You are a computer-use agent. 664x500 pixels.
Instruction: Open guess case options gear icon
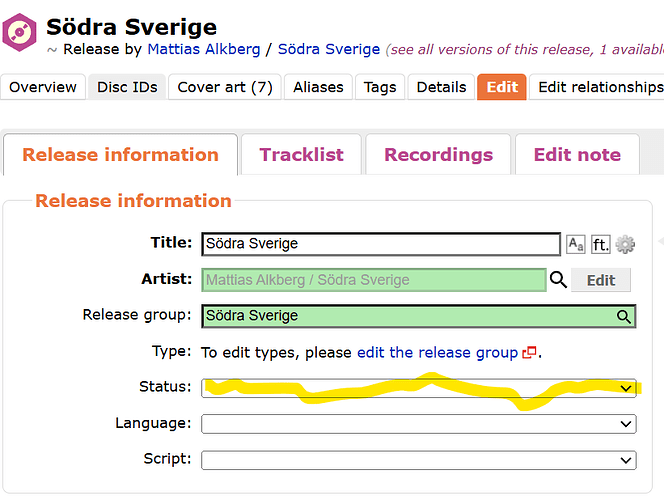[626, 244]
